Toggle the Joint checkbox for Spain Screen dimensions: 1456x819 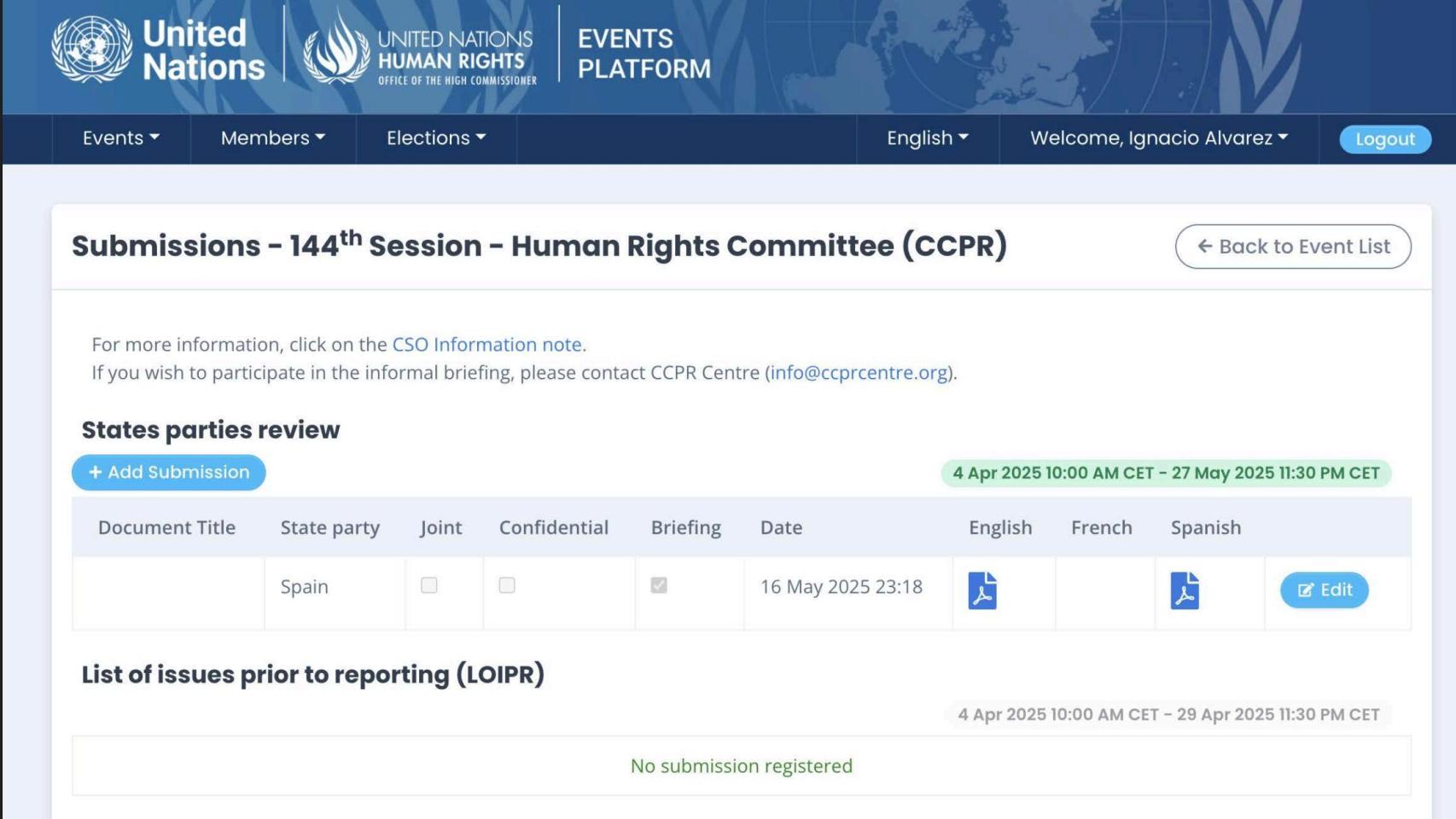click(429, 585)
